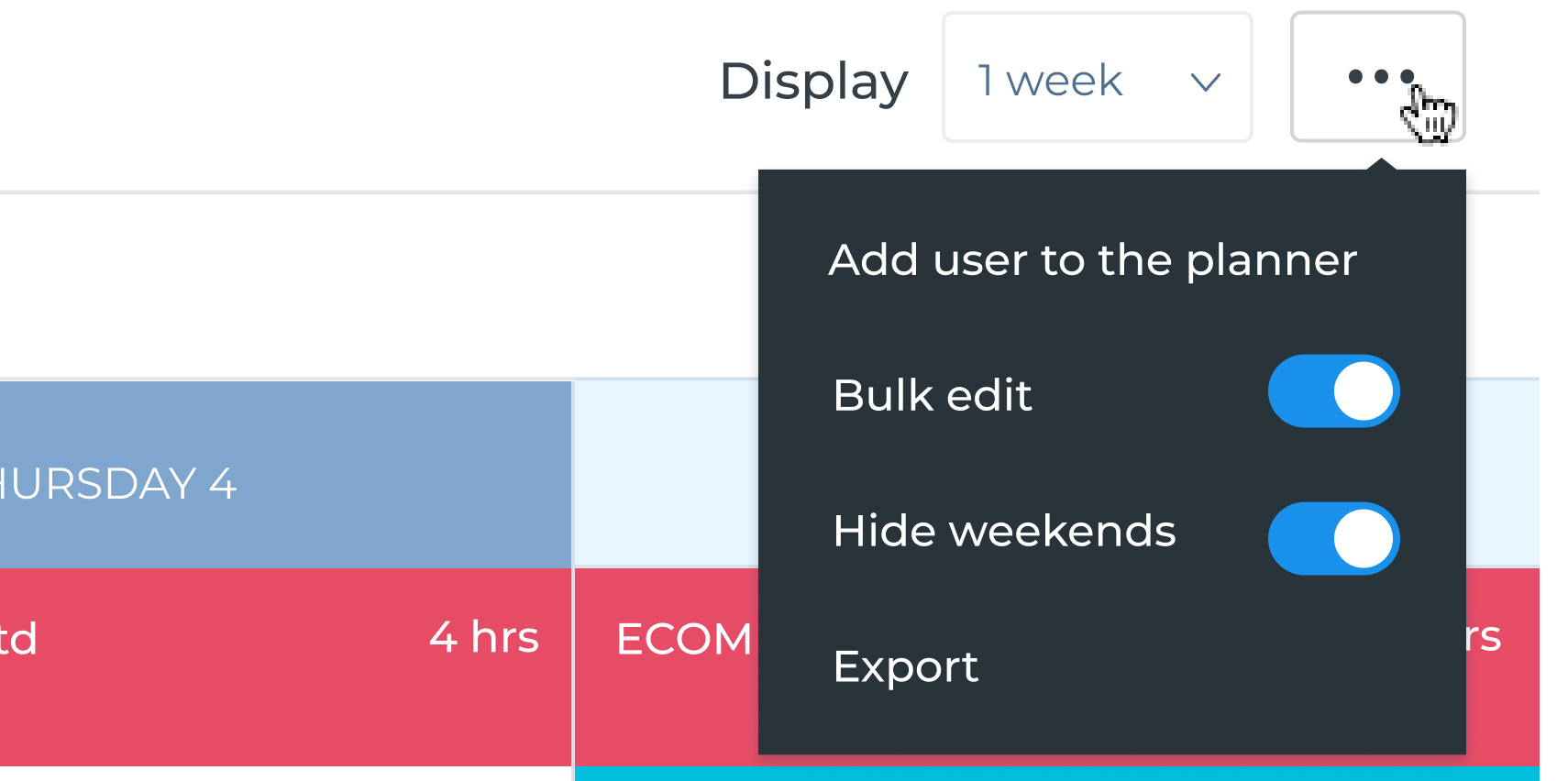This screenshot has width=1568, height=781.
Task: Select "Add user to the planner"
Action: (x=1092, y=260)
